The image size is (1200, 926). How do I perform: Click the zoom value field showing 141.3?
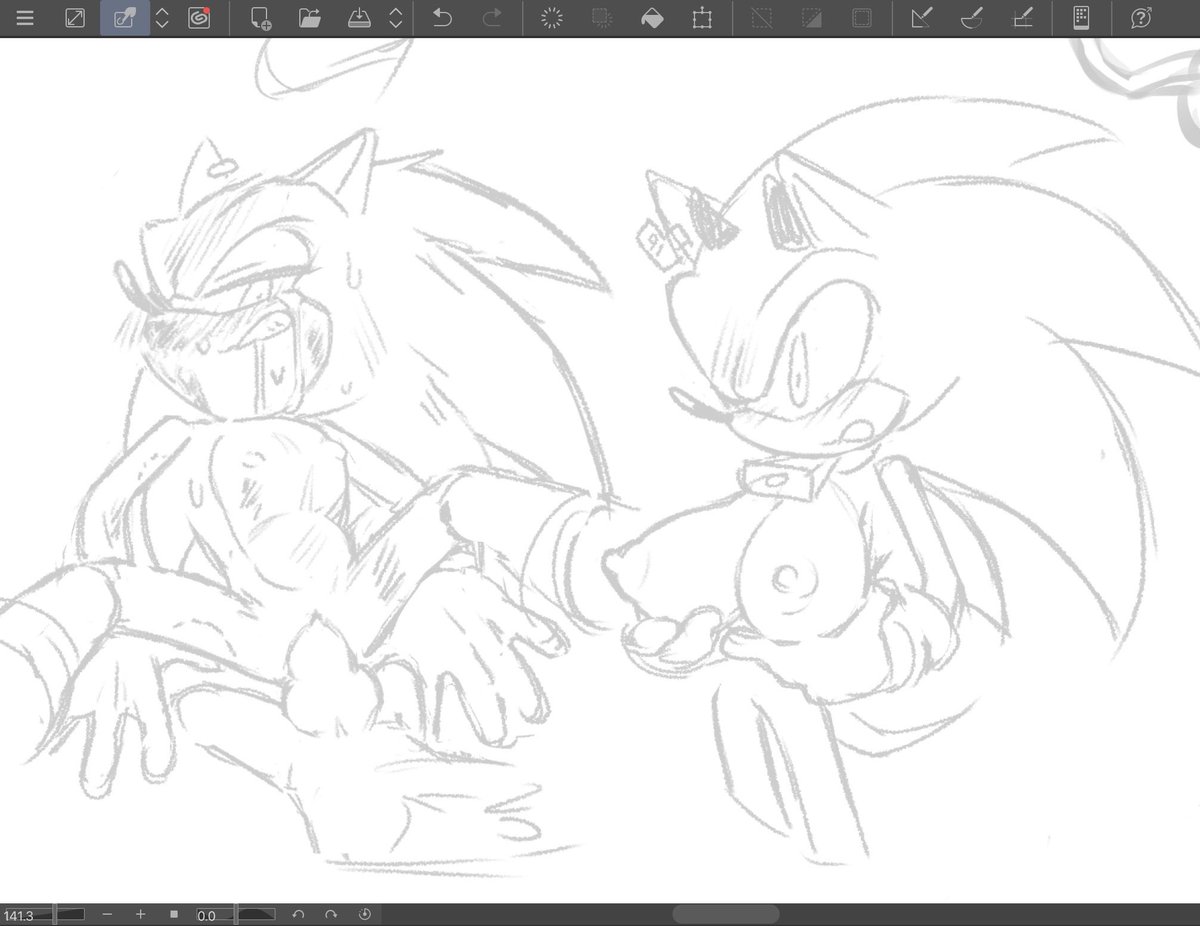(17, 915)
